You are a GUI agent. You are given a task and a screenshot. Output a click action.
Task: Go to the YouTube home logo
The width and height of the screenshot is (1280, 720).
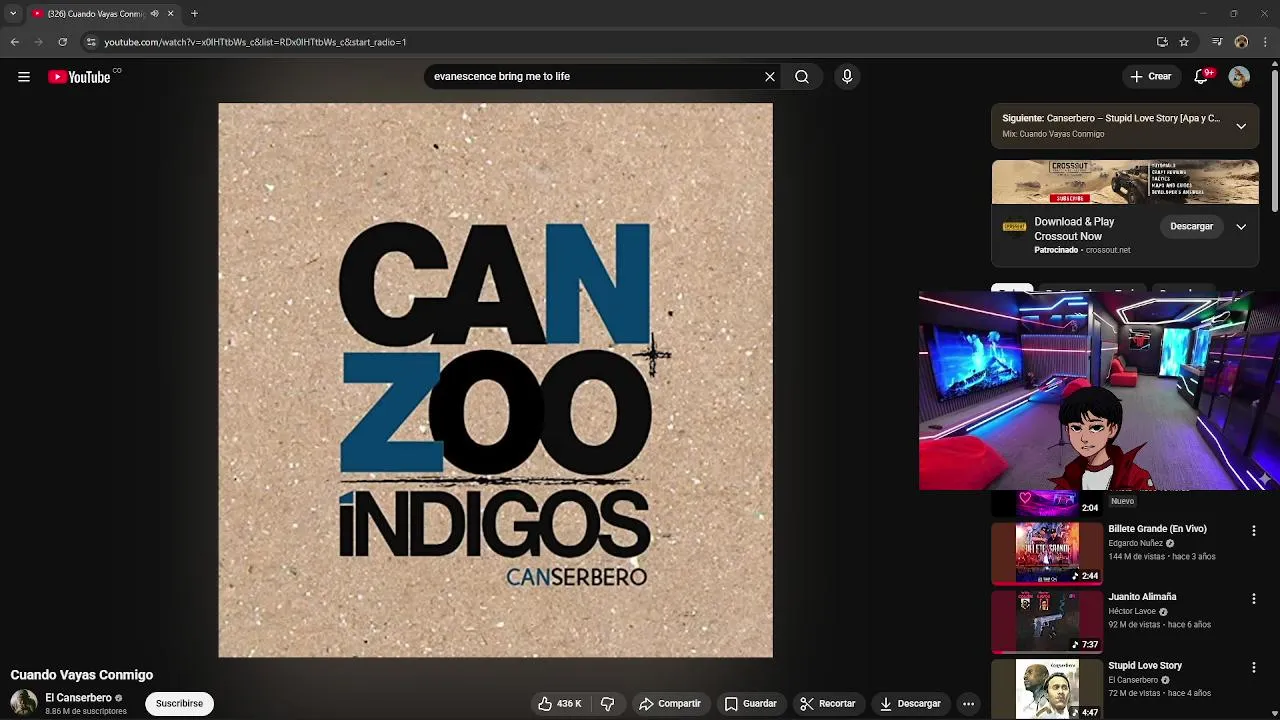79,77
